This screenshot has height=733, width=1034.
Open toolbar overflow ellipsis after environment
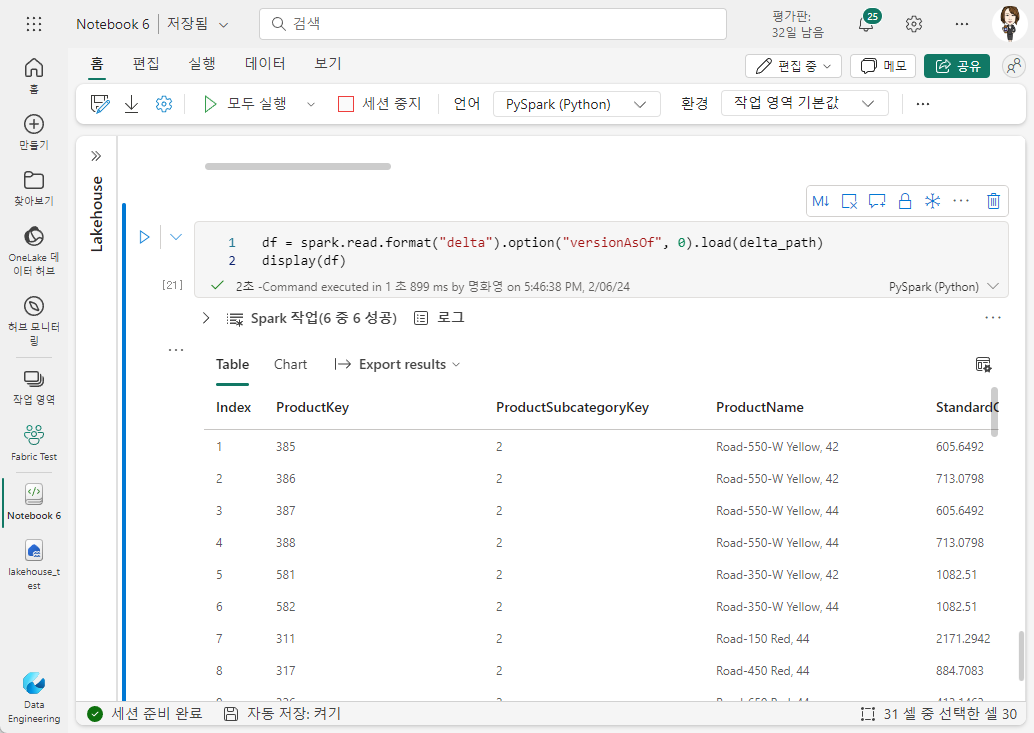(x=923, y=104)
